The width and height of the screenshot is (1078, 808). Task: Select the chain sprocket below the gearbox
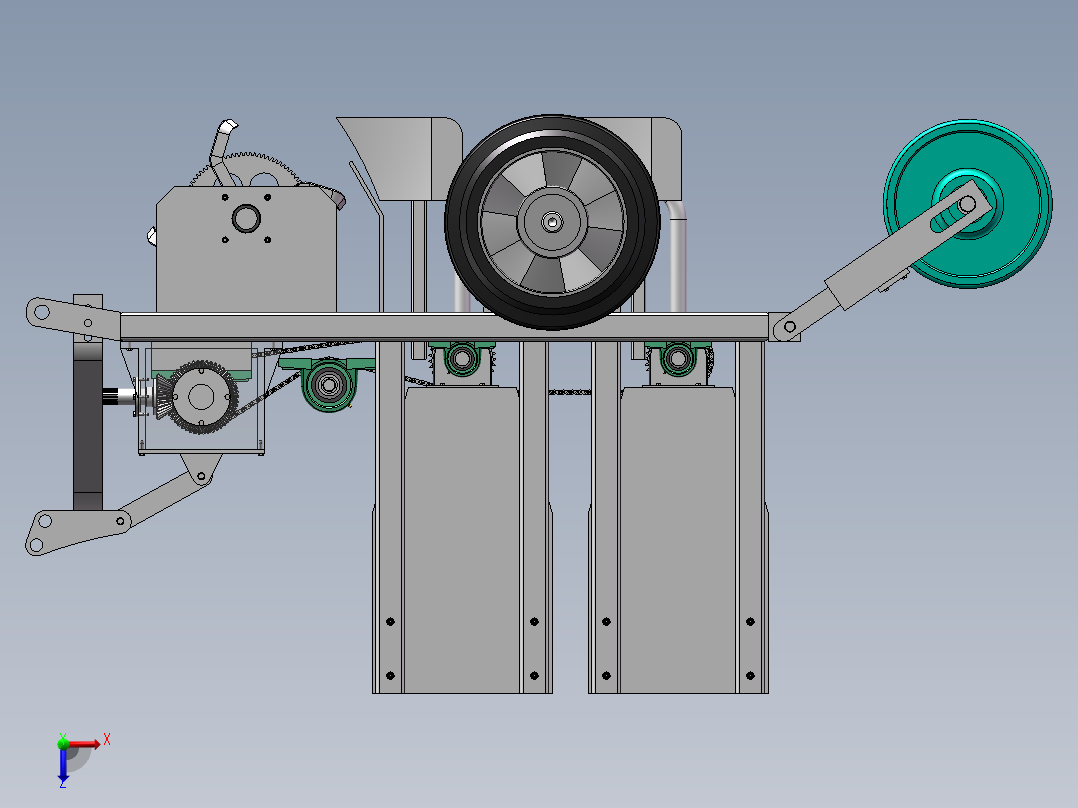tap(202, 397)
